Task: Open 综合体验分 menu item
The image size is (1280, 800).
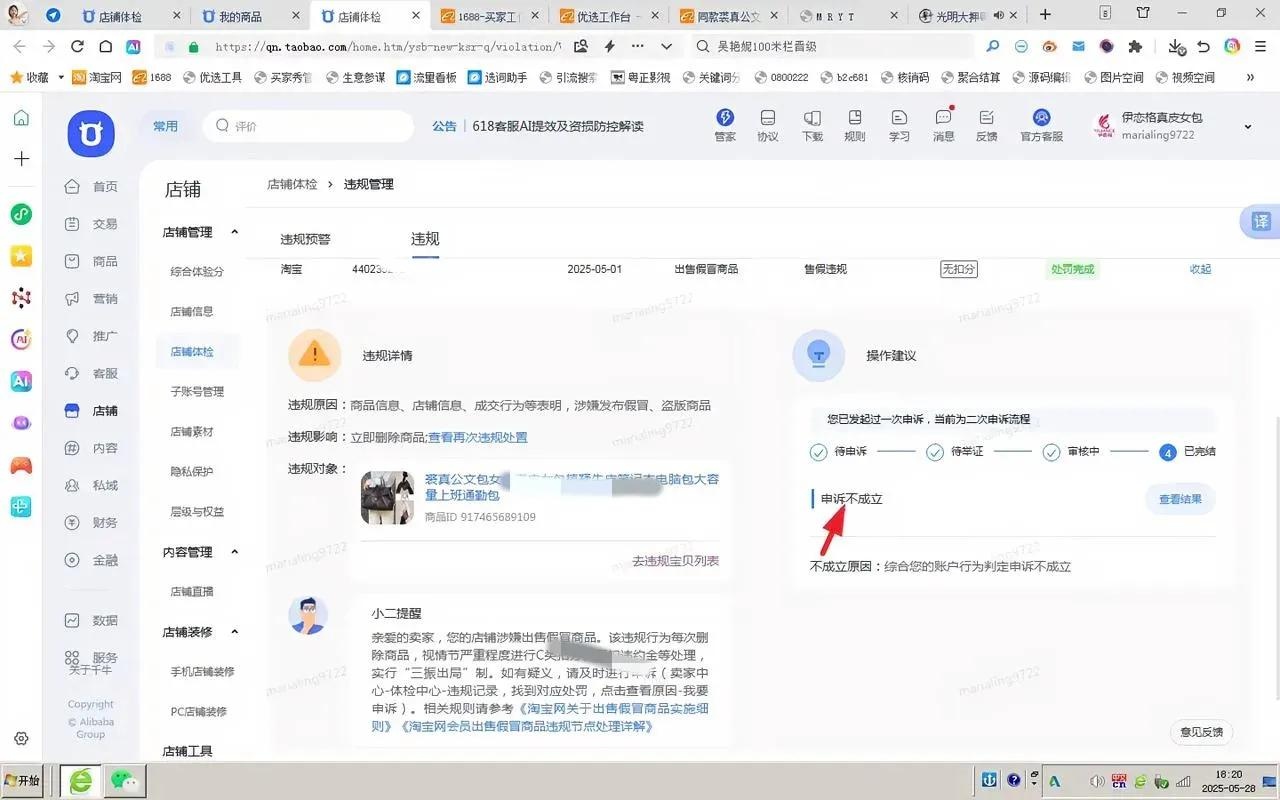Action: [x=197, y=271]
